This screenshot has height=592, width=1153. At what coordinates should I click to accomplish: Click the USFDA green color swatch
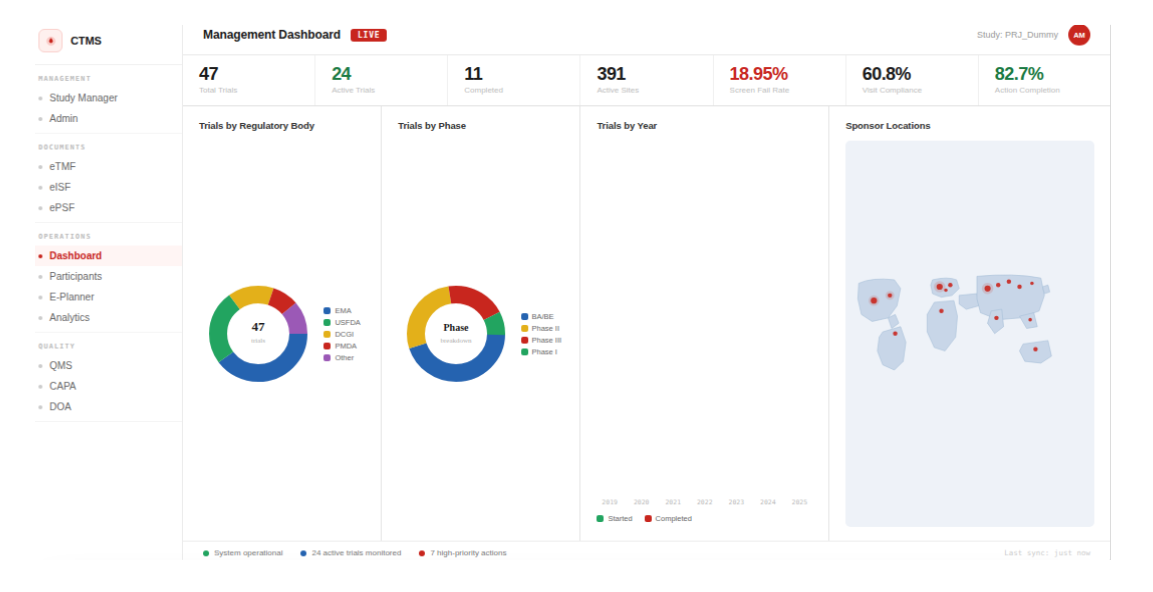(x=327, y=323)
